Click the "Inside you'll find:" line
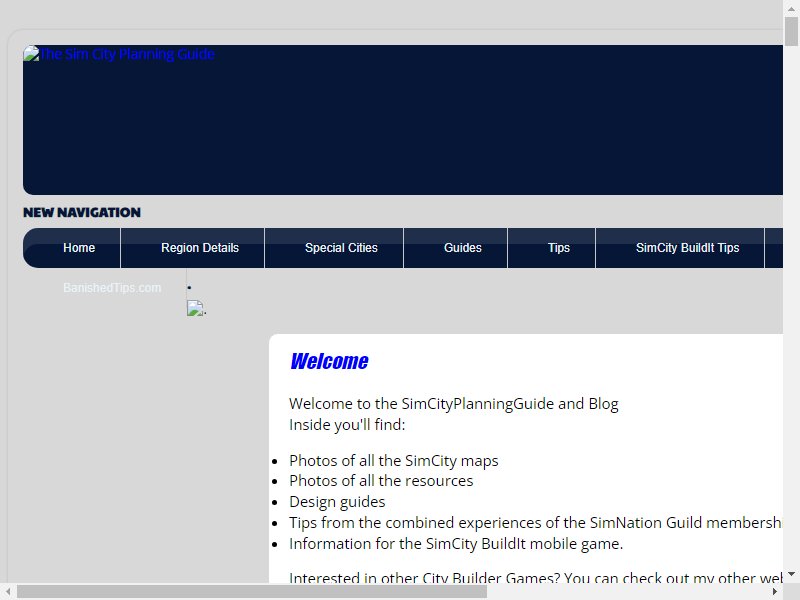The width and height of the screenshot is (800, 600). pos(347,425)
